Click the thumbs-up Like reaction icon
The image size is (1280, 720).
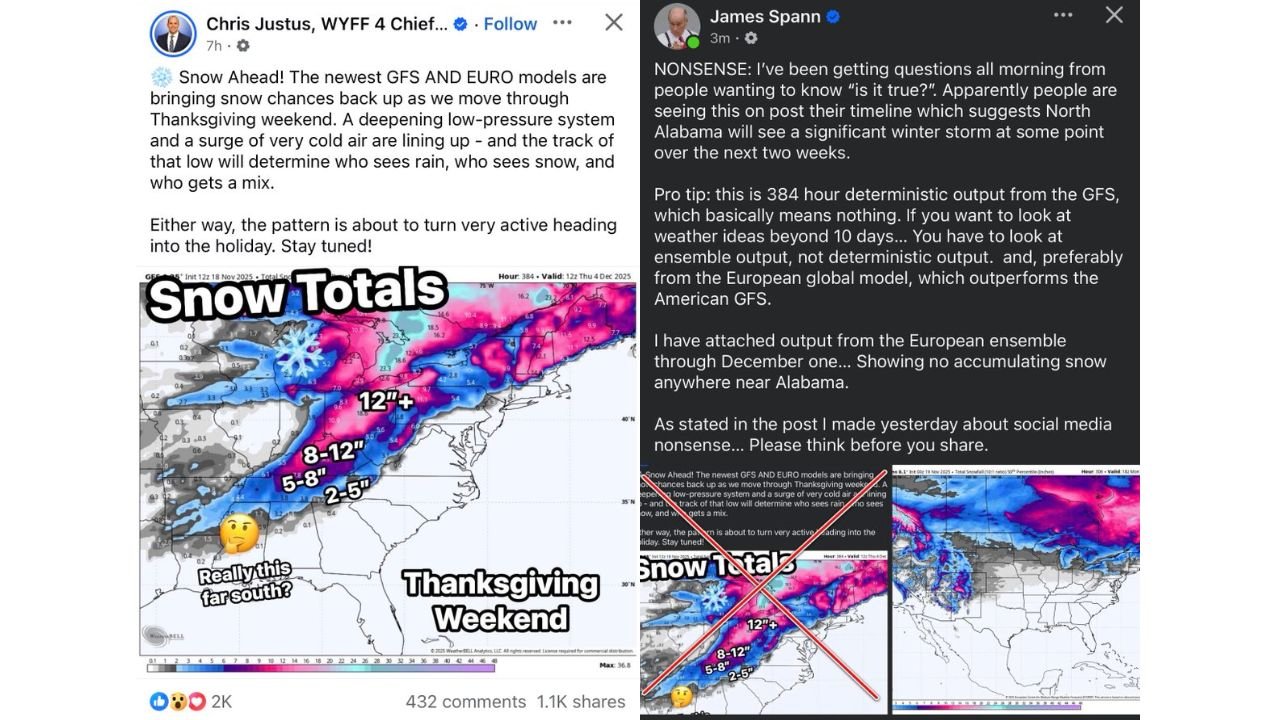coord(159,701)
